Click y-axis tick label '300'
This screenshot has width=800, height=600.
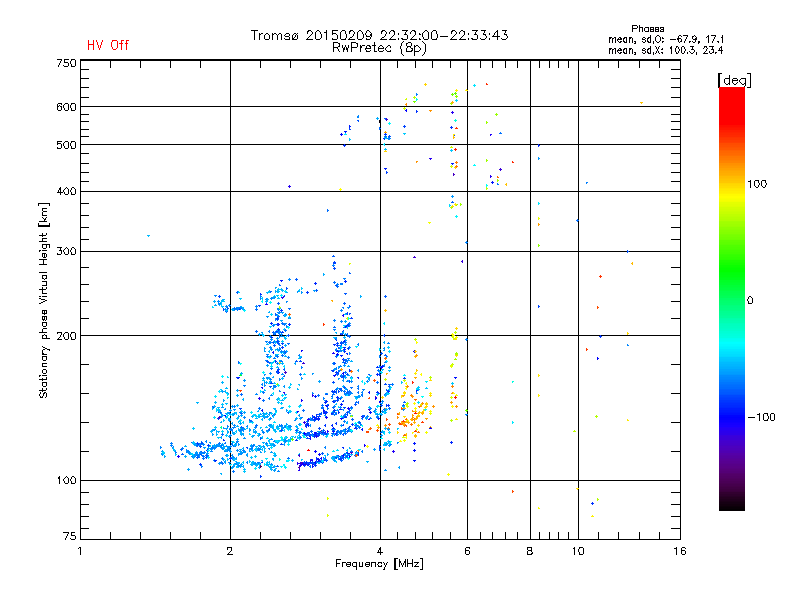(x=66, y=252)
